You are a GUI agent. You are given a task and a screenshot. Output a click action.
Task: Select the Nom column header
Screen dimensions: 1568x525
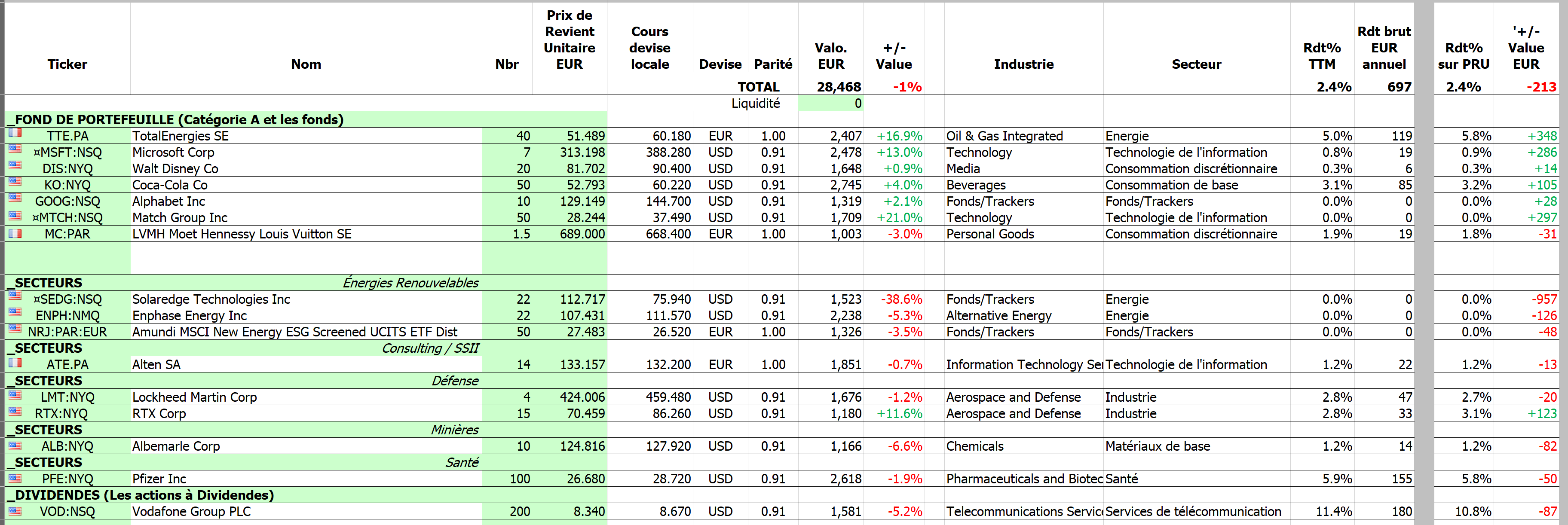[x=306, y=64]
